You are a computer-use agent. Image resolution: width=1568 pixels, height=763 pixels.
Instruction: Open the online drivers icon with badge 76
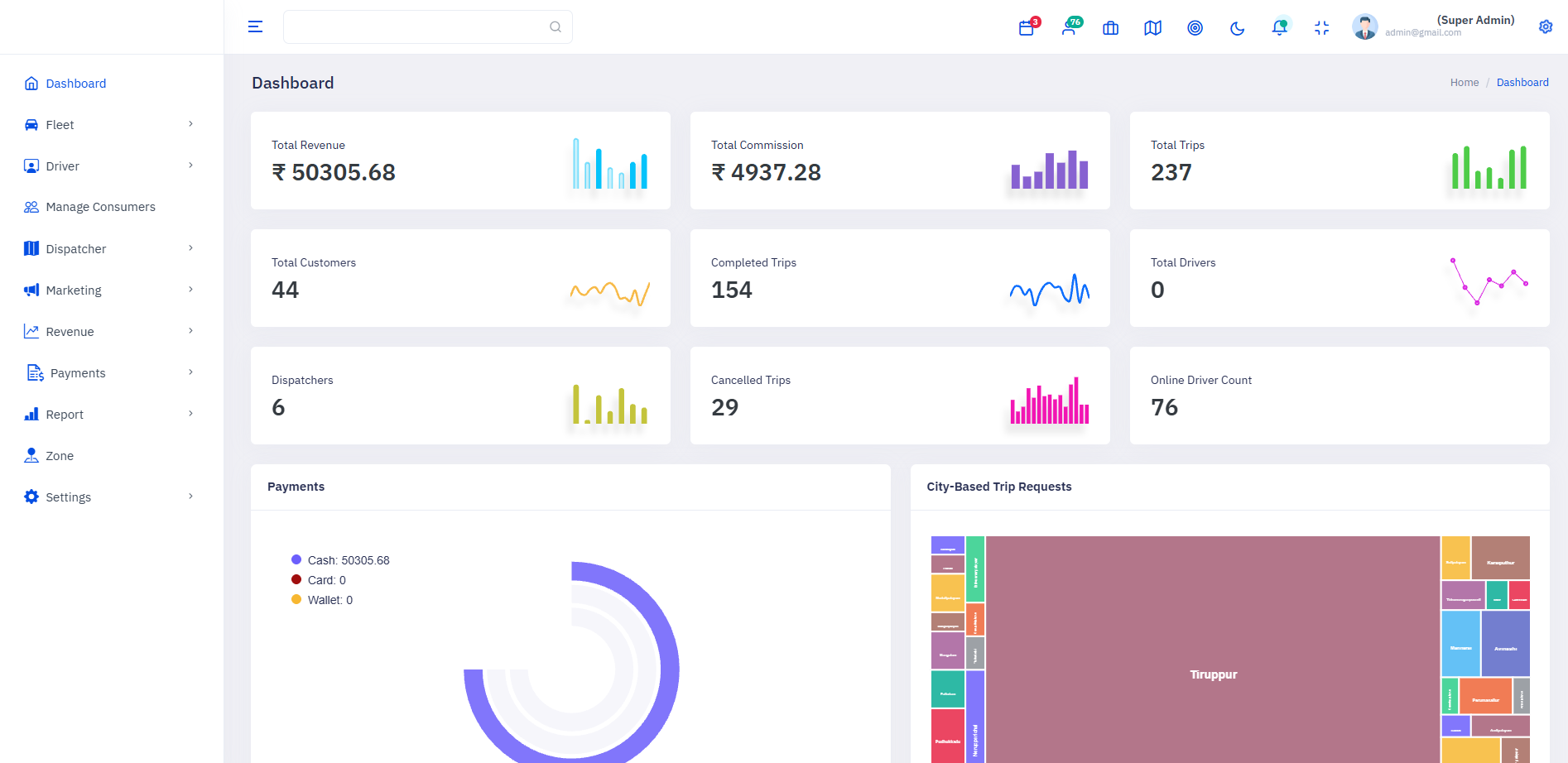click(x=1070, y=27)
